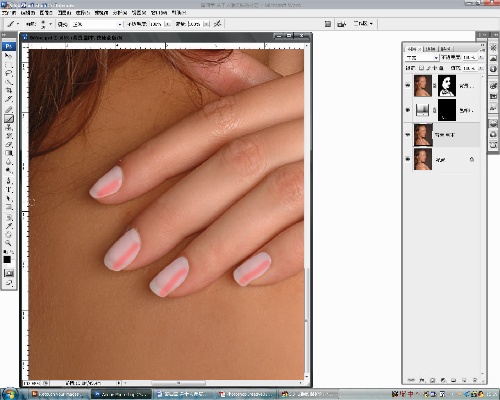
Task: Select the Brush tool in toolbox
Action: (8, 118)
